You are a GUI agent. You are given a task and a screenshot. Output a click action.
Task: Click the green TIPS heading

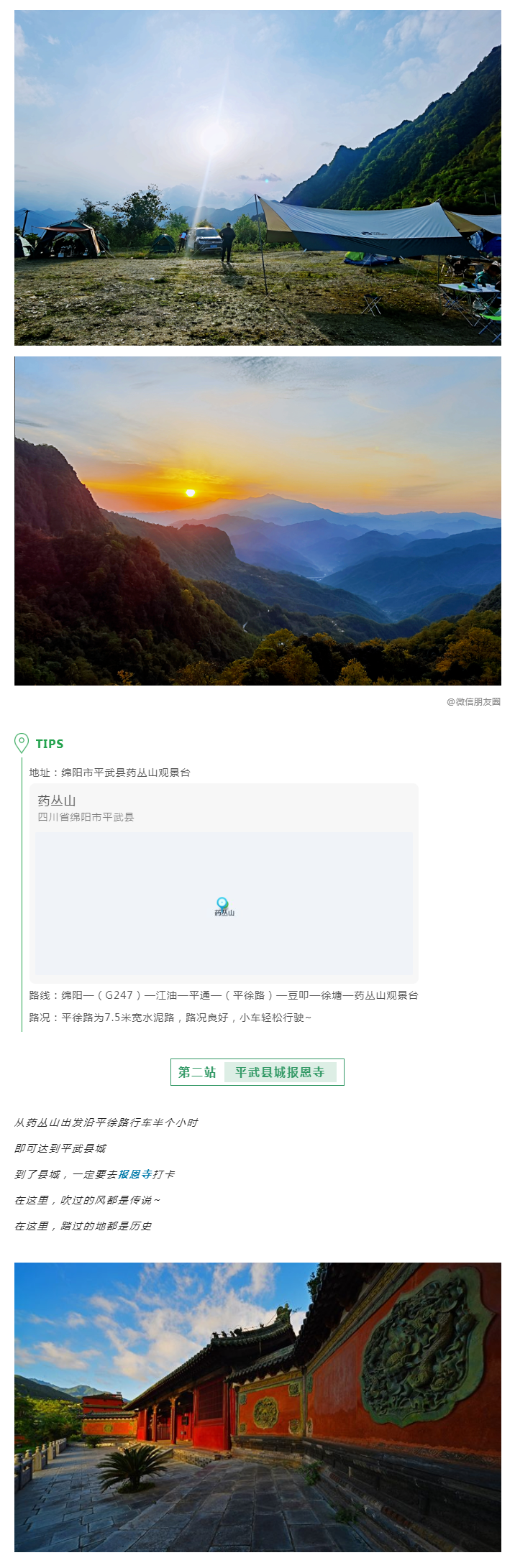[x=50, y=744]
